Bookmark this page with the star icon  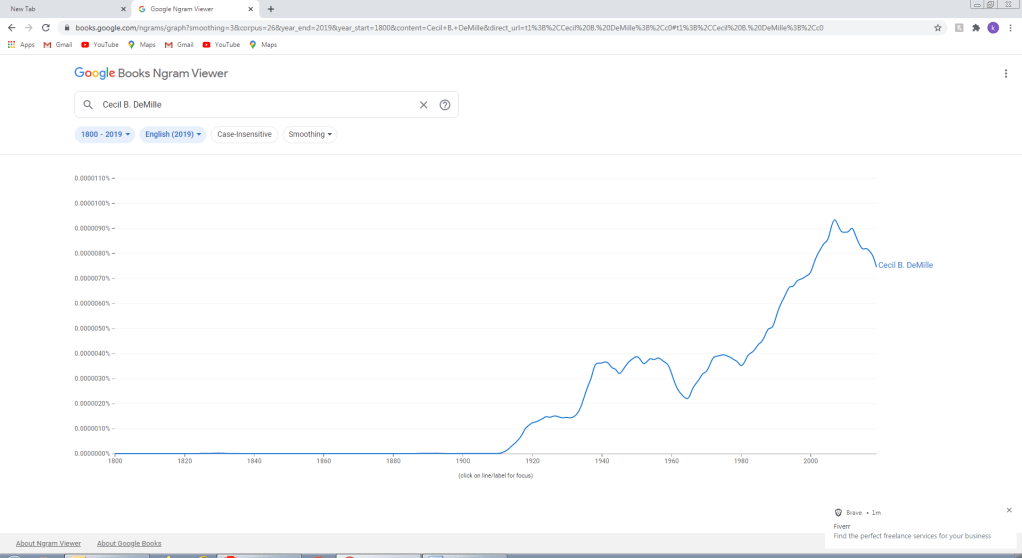(938, 28)
